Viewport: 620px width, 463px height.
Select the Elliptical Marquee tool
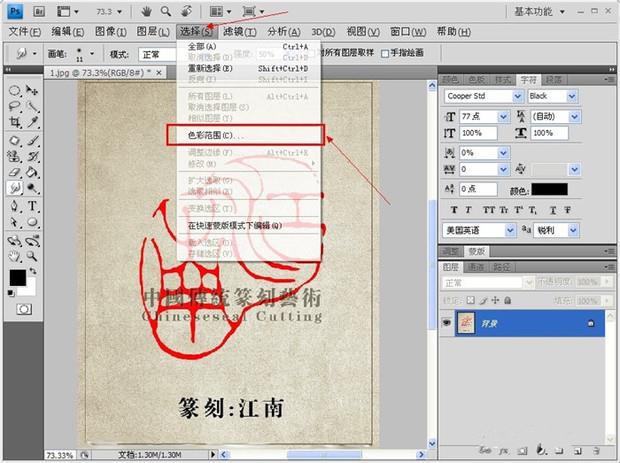(15, 91)
